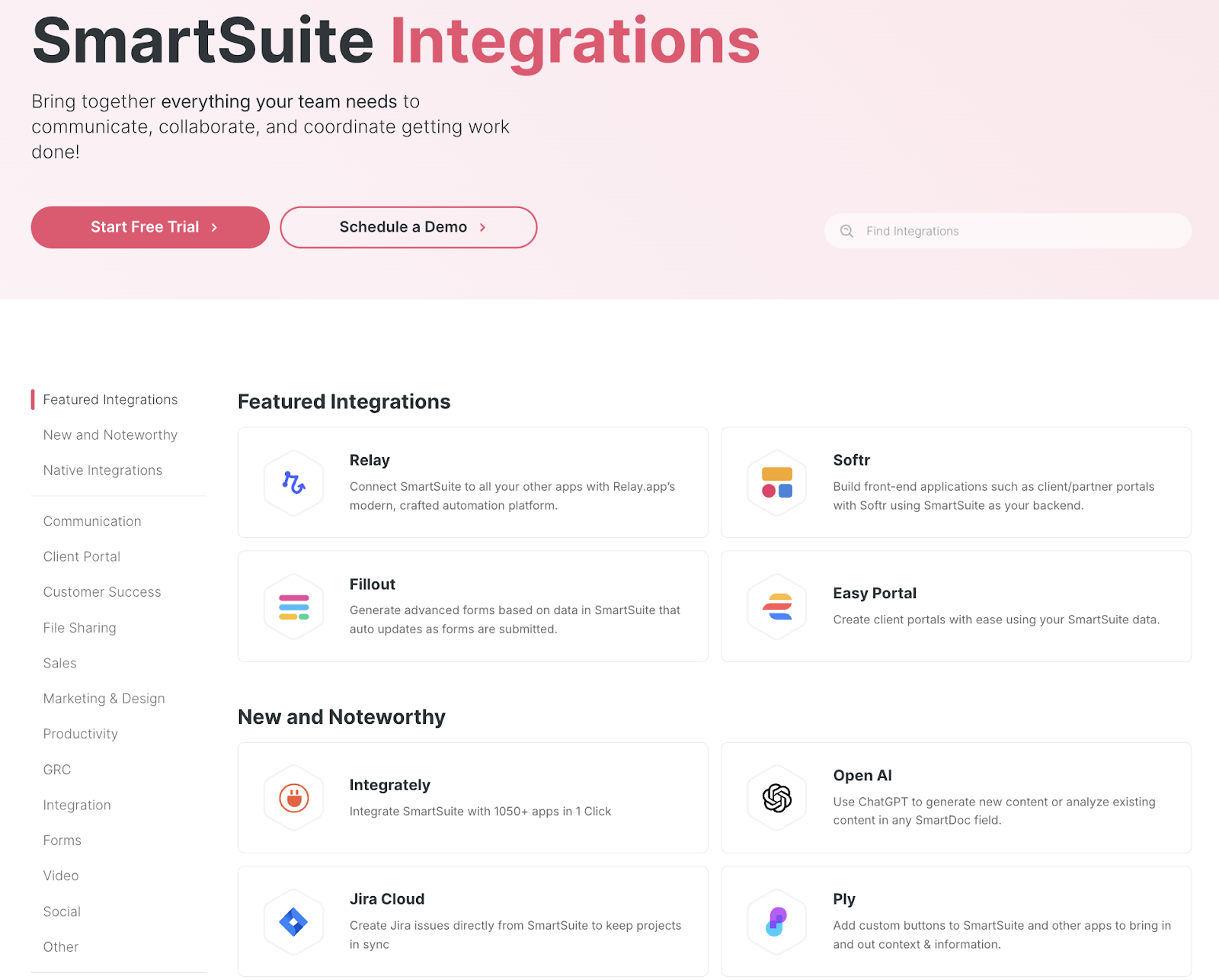Open the Fillout card title
Screen dimensions: 1219x980
373,584
